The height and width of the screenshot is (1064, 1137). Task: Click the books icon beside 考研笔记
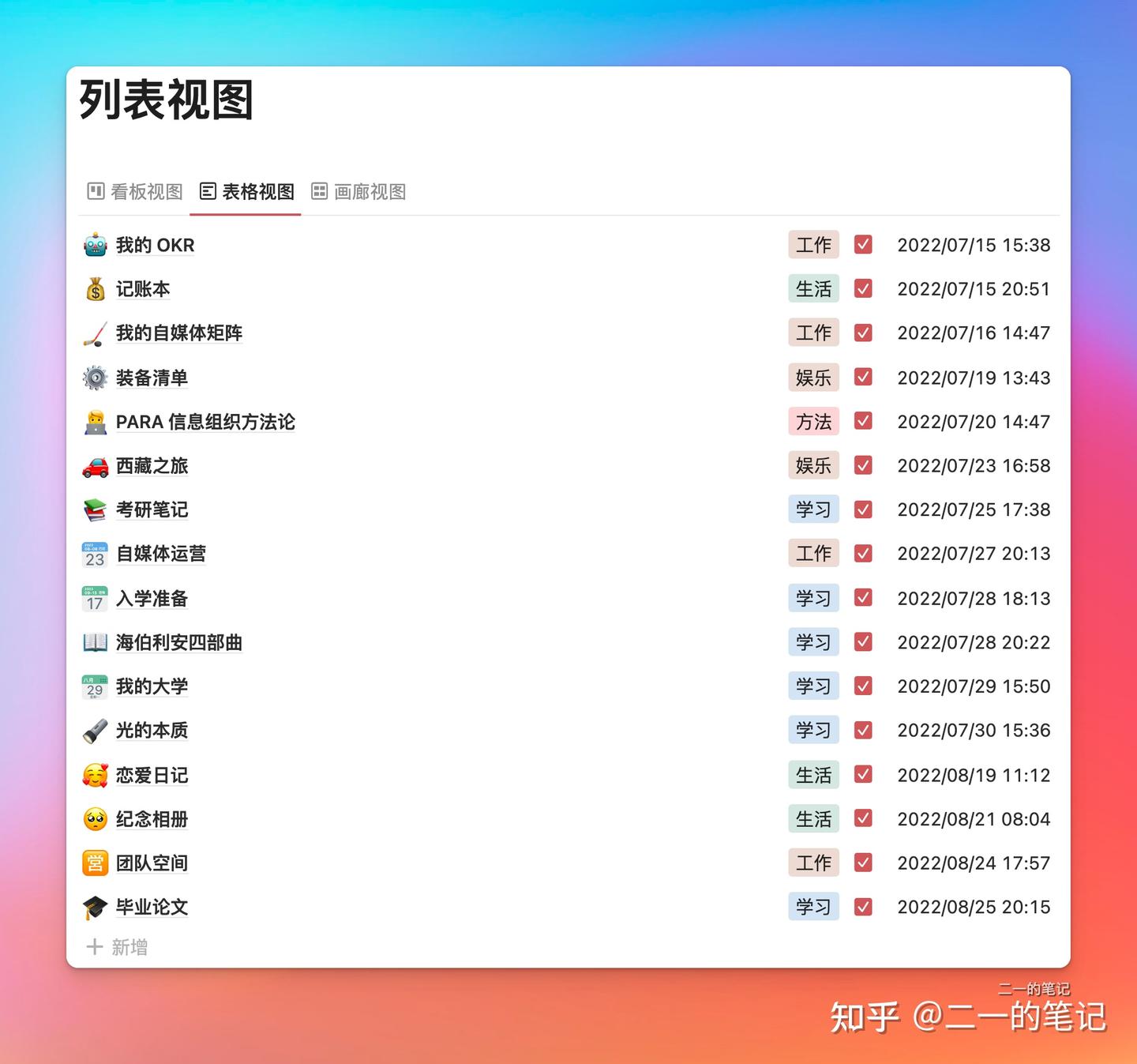click(95, 509)
